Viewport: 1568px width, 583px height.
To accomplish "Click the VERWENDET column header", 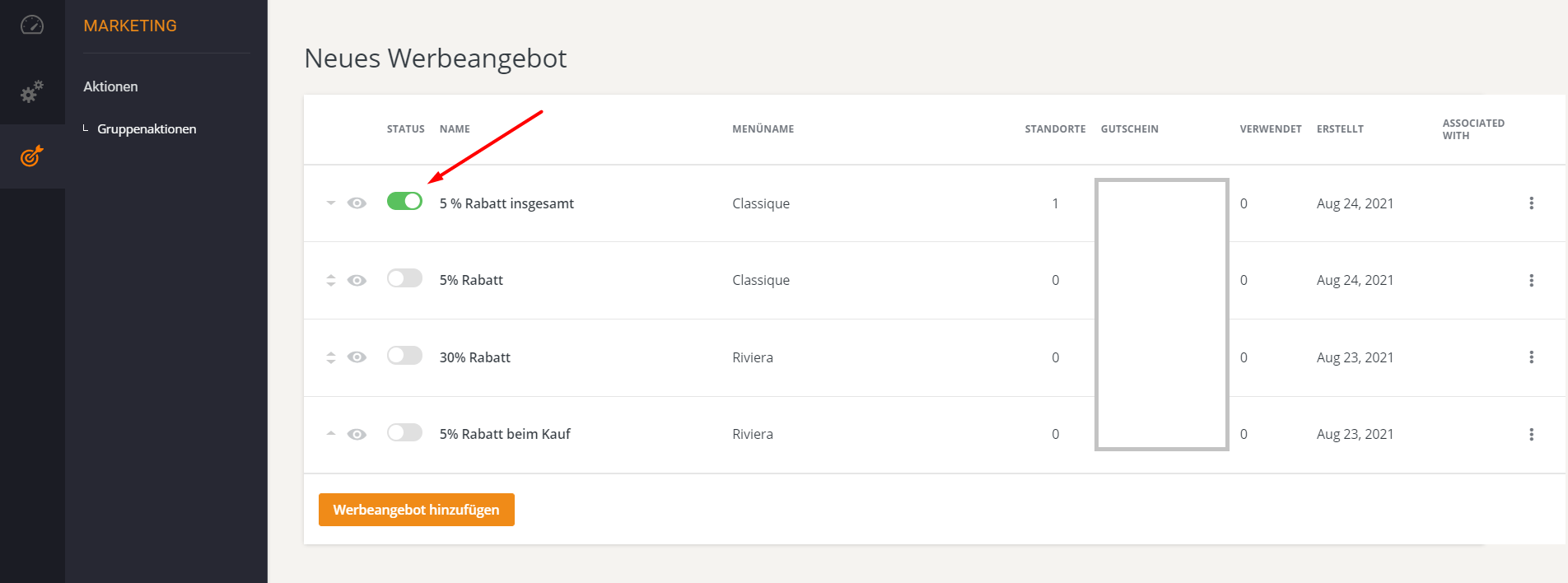I will 1271,129.
